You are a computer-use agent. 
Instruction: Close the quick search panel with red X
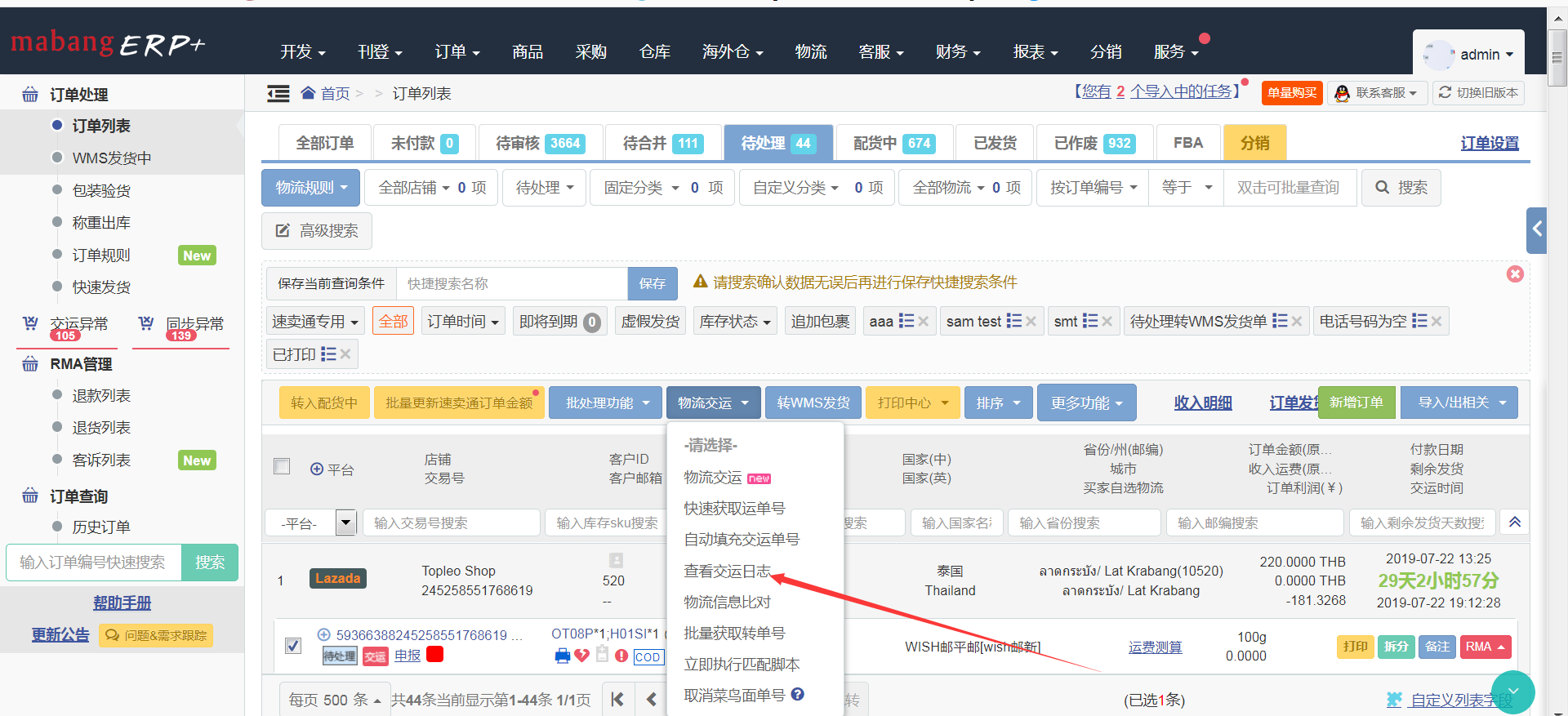tap(1515, 274)
